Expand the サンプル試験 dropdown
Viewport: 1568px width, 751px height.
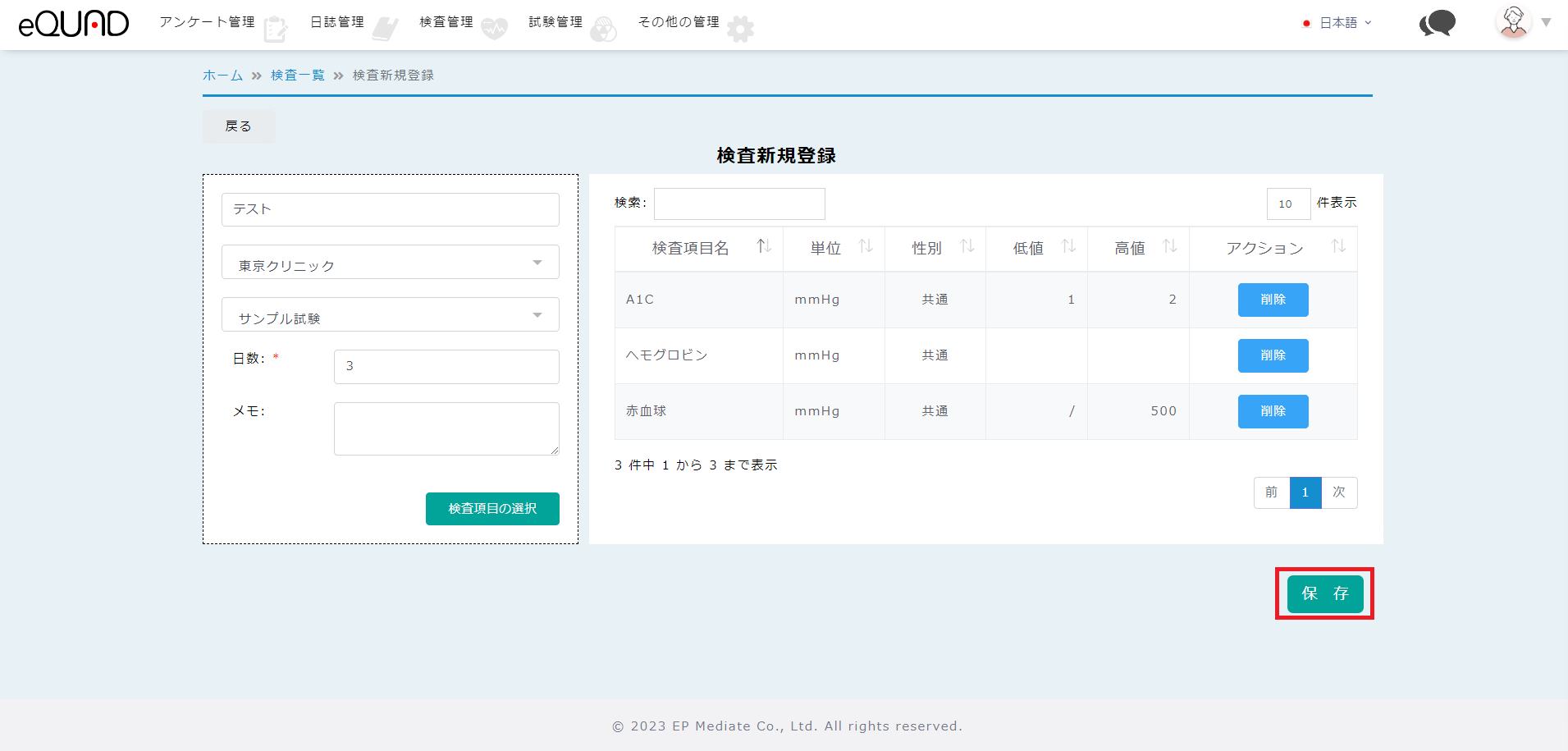(x=390, y=315)
